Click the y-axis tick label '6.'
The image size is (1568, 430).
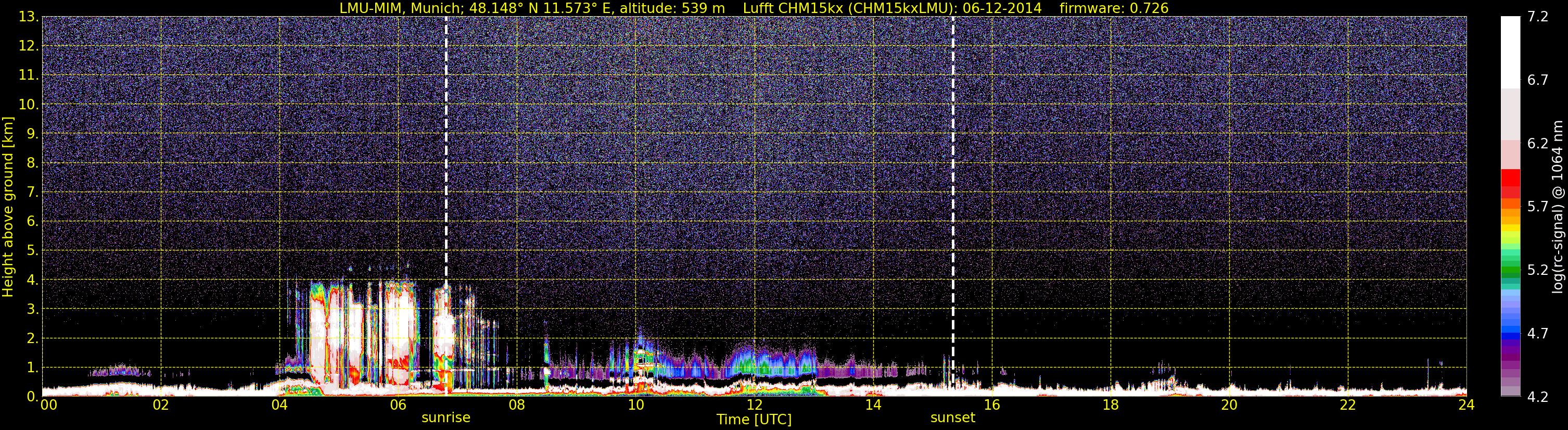click(32, 222)
